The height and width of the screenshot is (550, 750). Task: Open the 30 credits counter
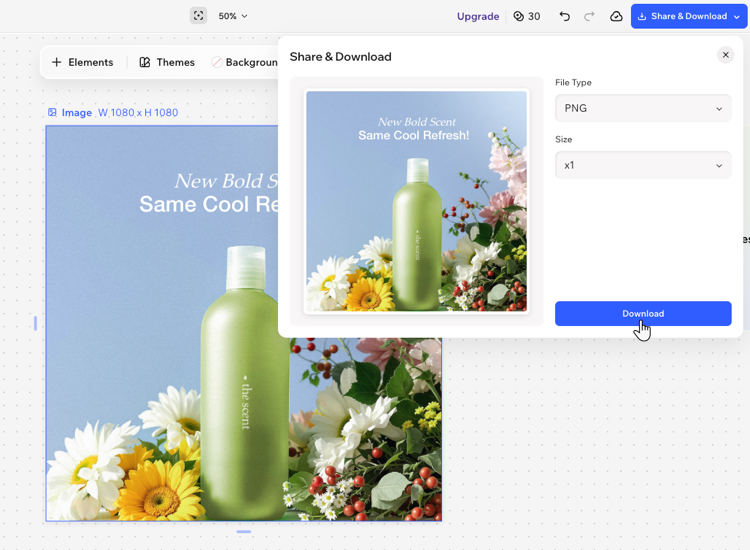527,16
